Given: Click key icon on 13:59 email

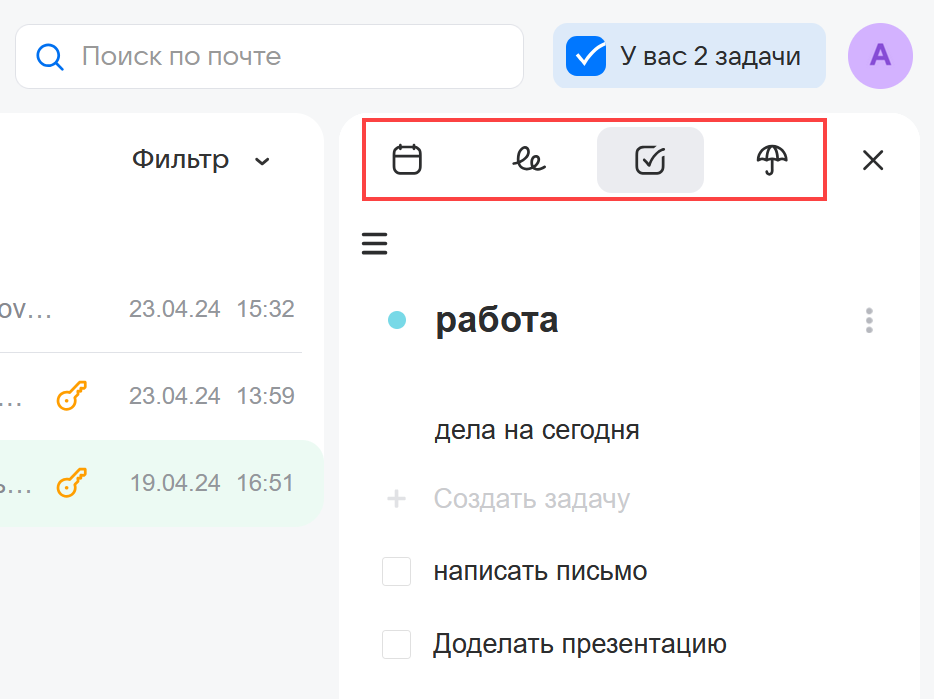Looking at the screenshot, I should 71,397.
